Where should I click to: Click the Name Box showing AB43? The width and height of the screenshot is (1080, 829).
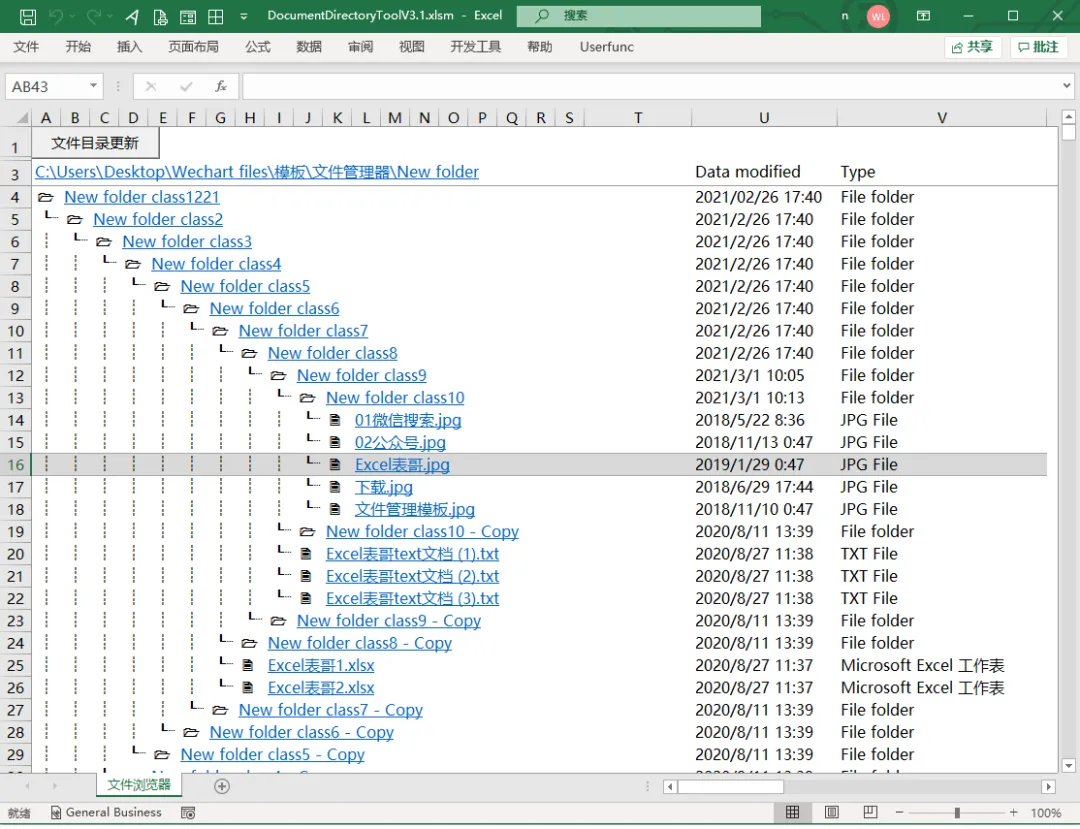pyautogui.click(x=46, y=87)
